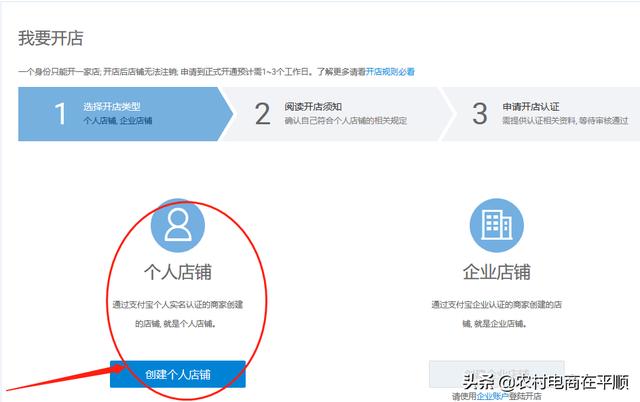Screen dimensions: 640x402
Task: Click the 我要开店 page title
Action: pyautogui.click(x=51, y=38)
